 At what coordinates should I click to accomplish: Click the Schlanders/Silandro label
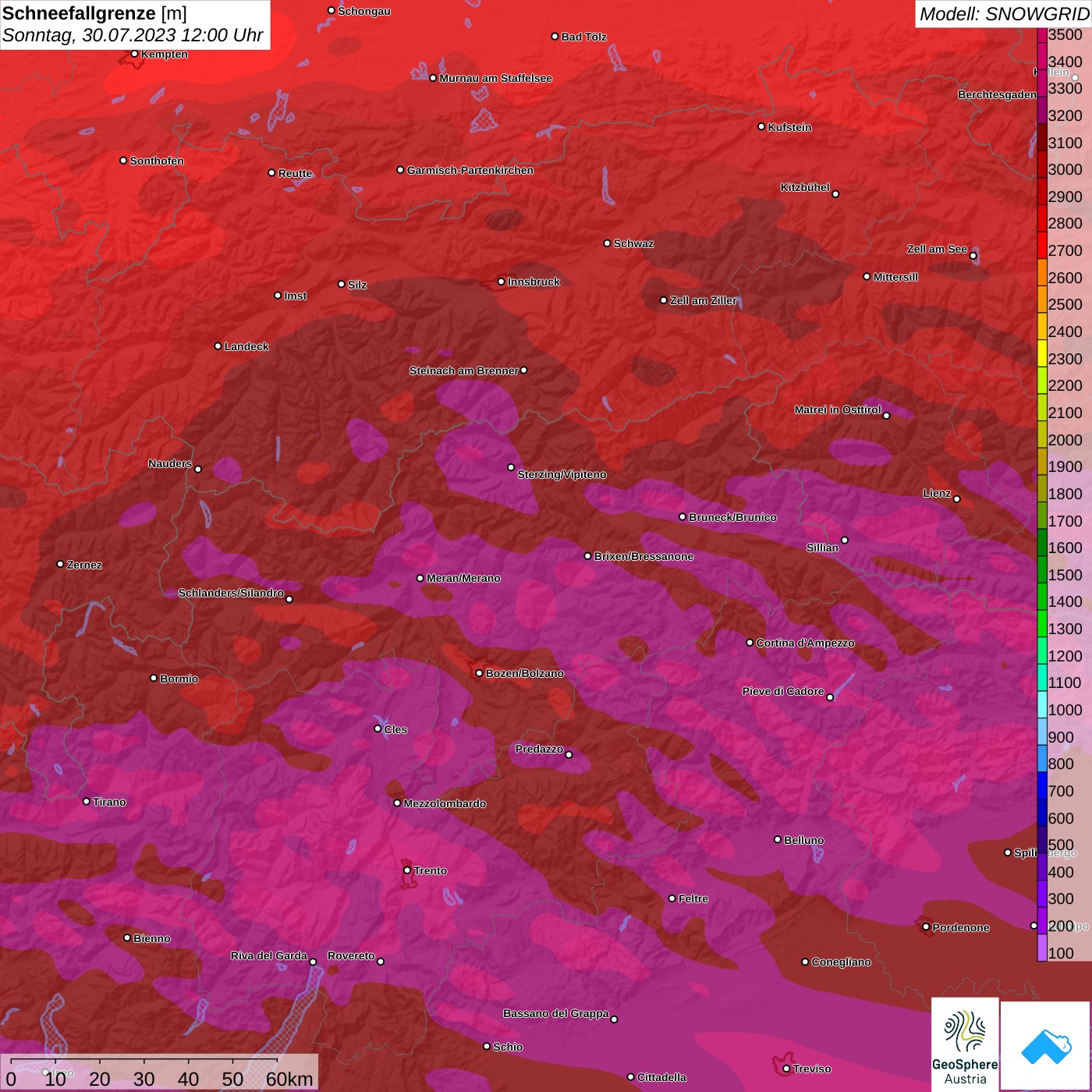231,593
